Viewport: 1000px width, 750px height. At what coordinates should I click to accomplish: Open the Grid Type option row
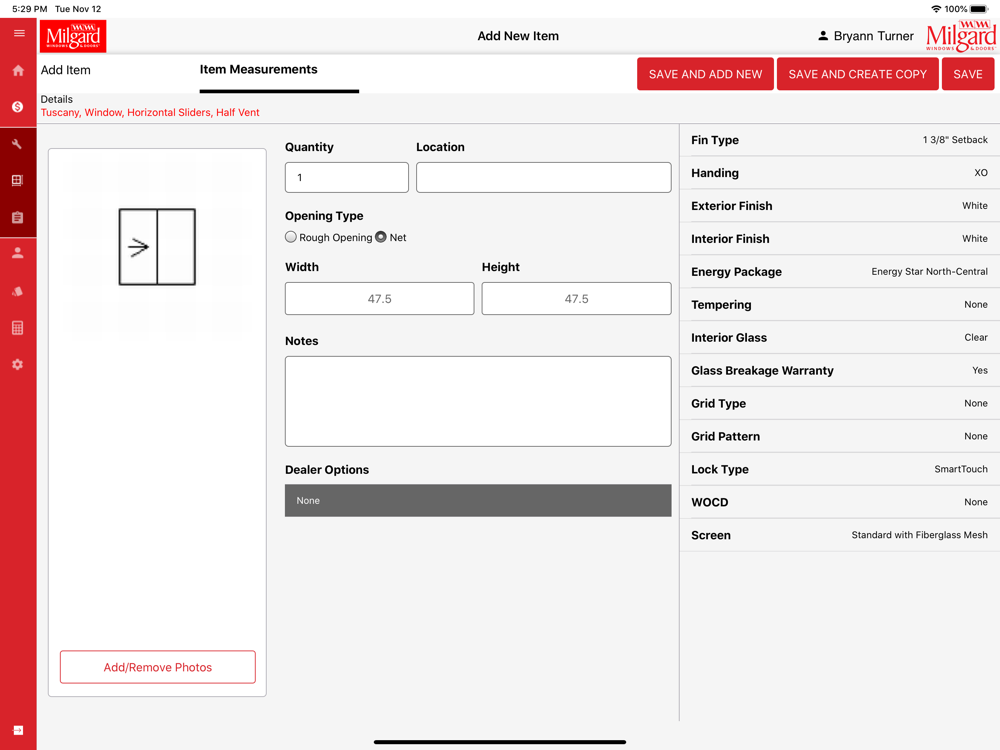click(x=839, y=404)
